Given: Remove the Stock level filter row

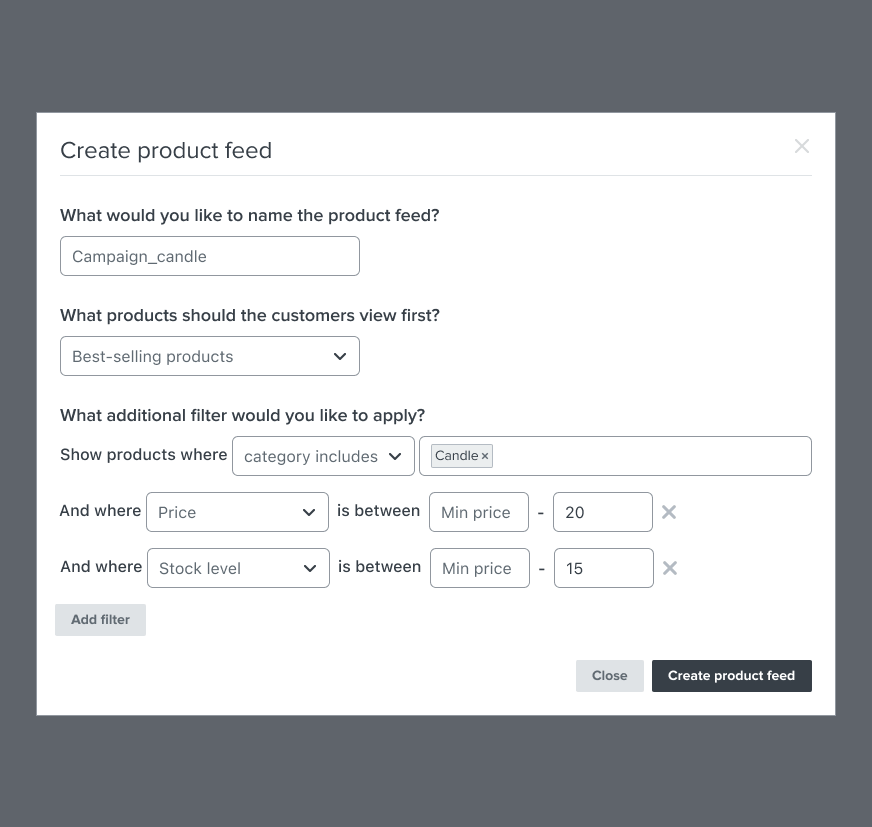Looking at the screenshot, I should (x=669, y=568).
